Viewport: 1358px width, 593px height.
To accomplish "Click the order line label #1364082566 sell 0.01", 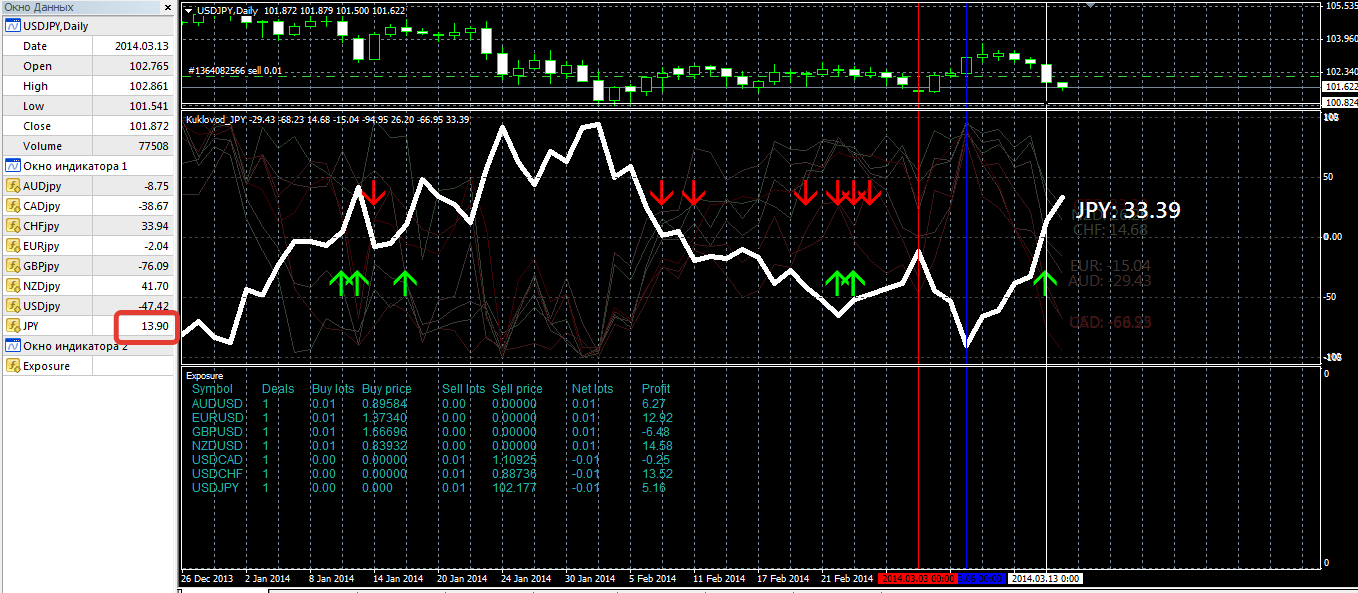I will [235, 70].
